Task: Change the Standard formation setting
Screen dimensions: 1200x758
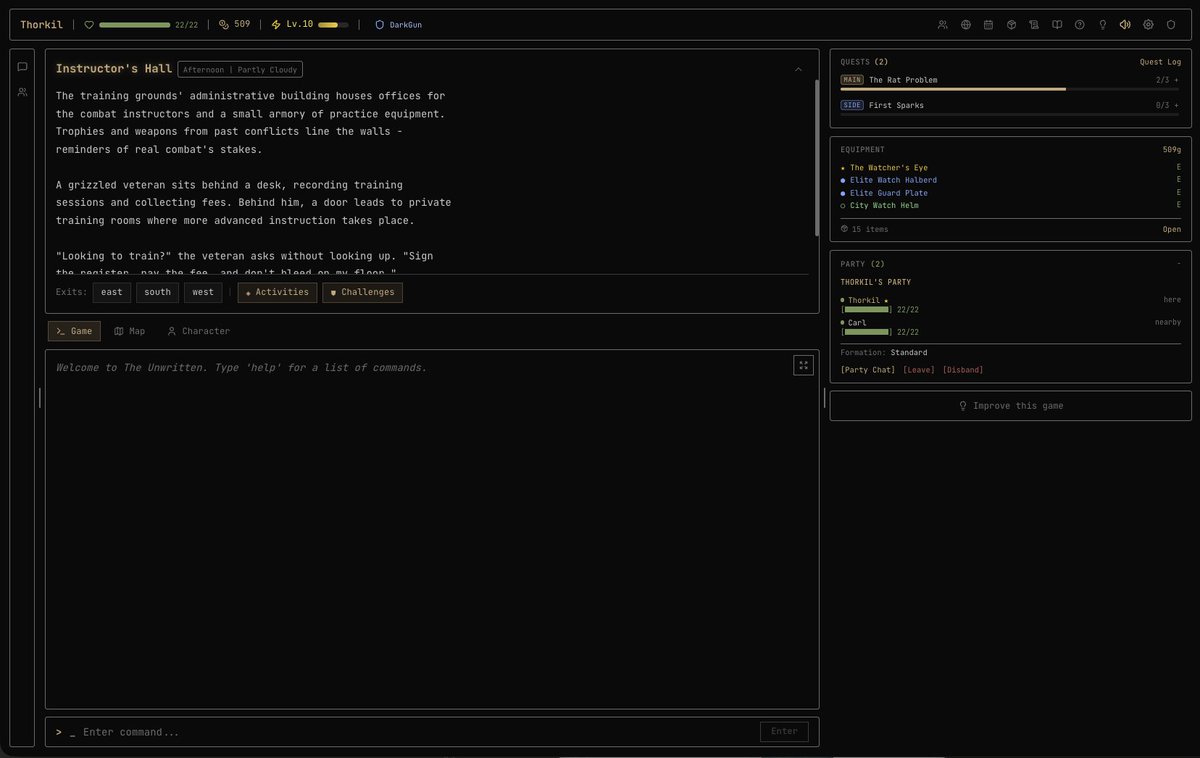Action: (x=909, y=352)
